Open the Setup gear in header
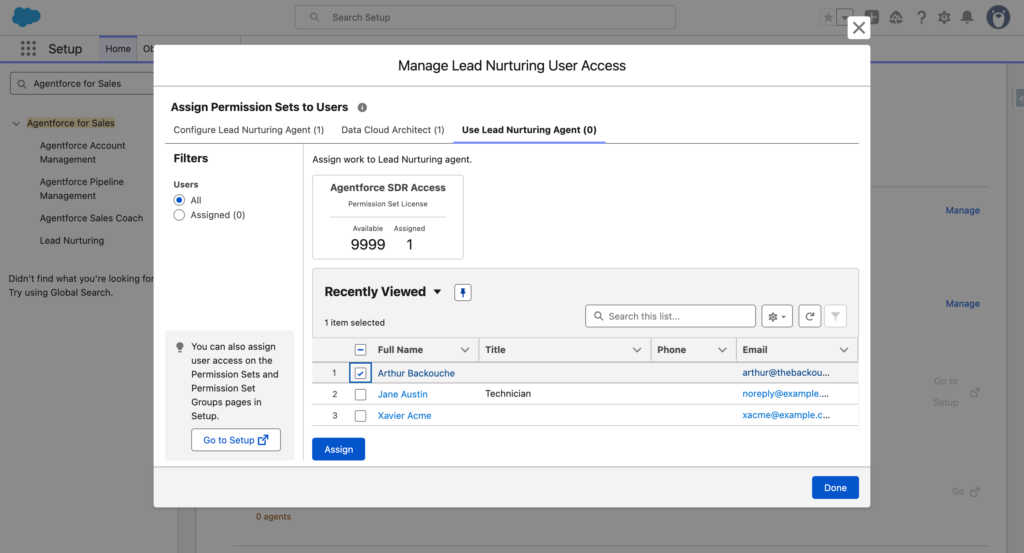Image resolution: width=1024 pixels, height=553 pixels. (x=943, y=17)
